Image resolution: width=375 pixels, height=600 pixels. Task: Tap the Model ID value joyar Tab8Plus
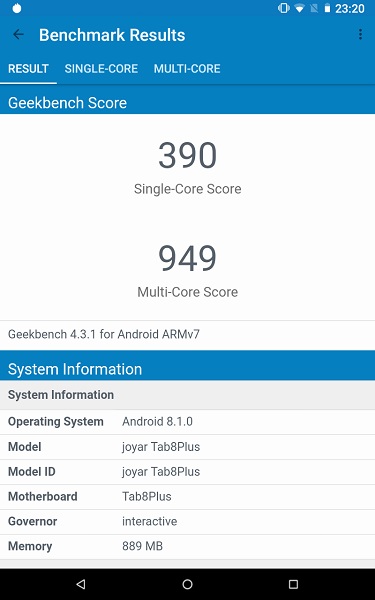pos(161,471)
